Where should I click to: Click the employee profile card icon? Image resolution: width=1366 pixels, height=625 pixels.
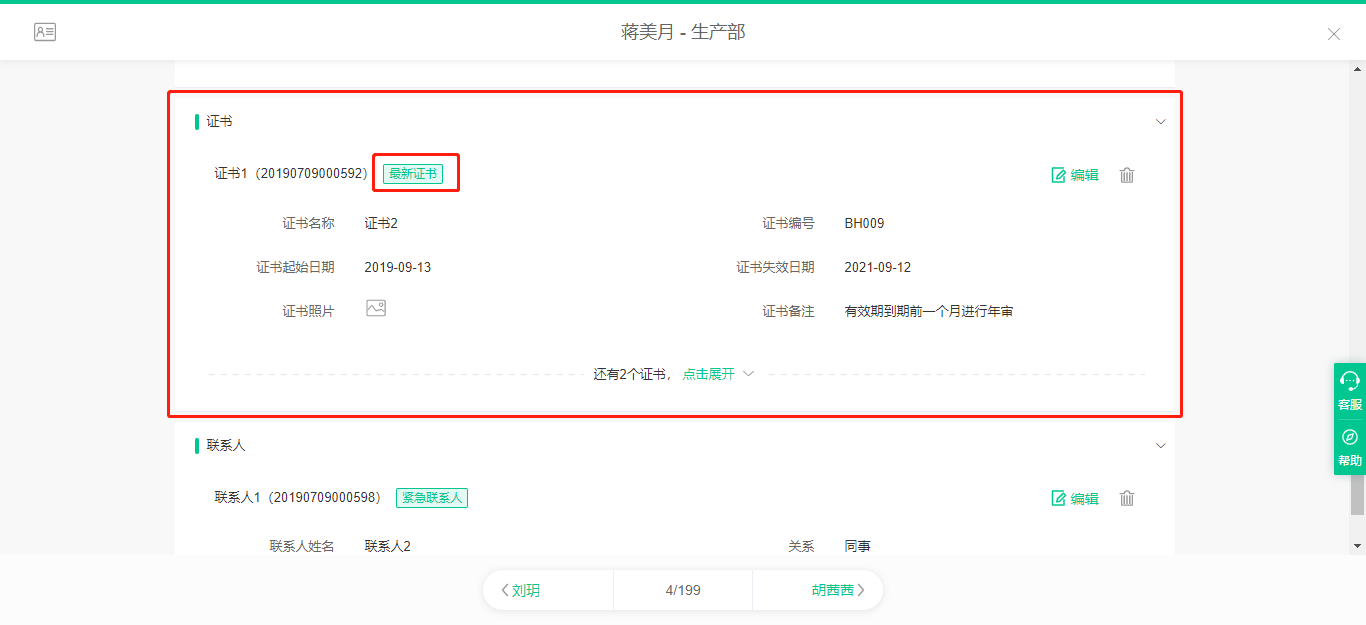(x=45, y=32)
